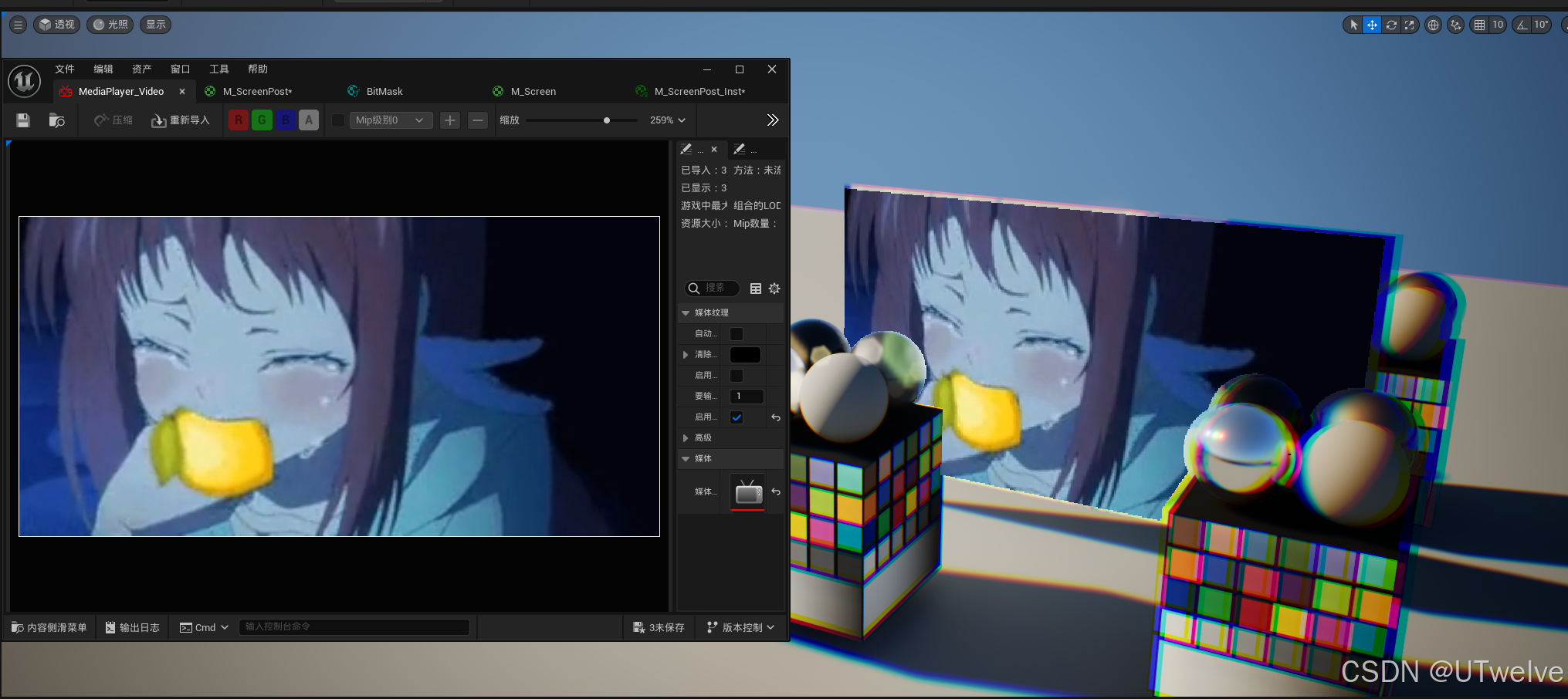1568x699 pixels.
Task: Activate the Rotate tool in viewport
Action: tap(1391, 25)
